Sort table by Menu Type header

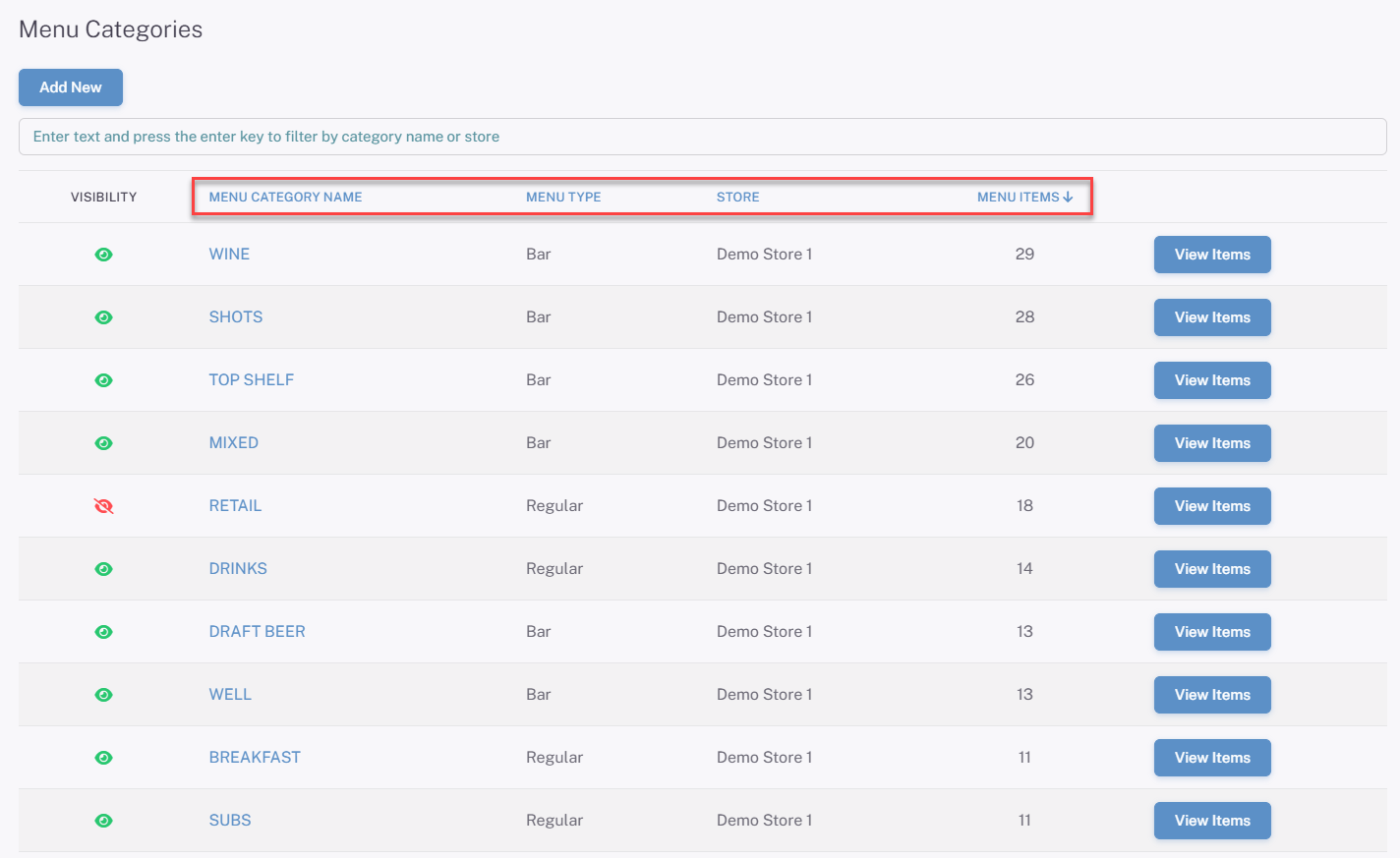(x=563, y=198)
